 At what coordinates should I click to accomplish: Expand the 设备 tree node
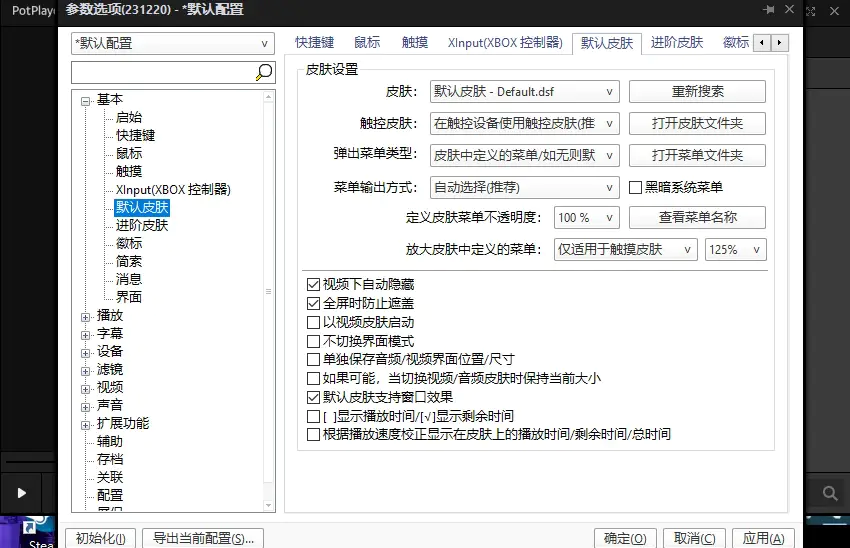pos(85,353)
